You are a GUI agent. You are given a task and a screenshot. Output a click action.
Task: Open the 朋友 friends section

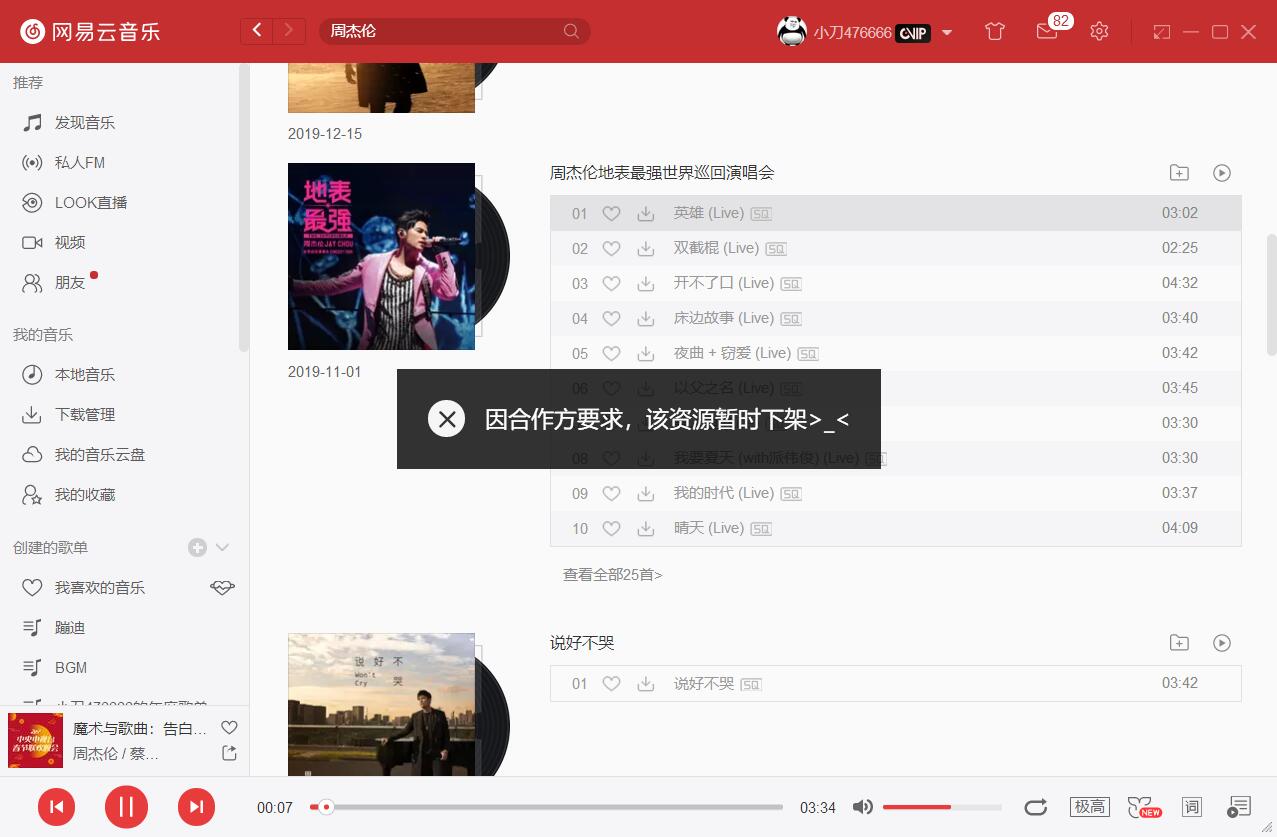coord(69,282)
